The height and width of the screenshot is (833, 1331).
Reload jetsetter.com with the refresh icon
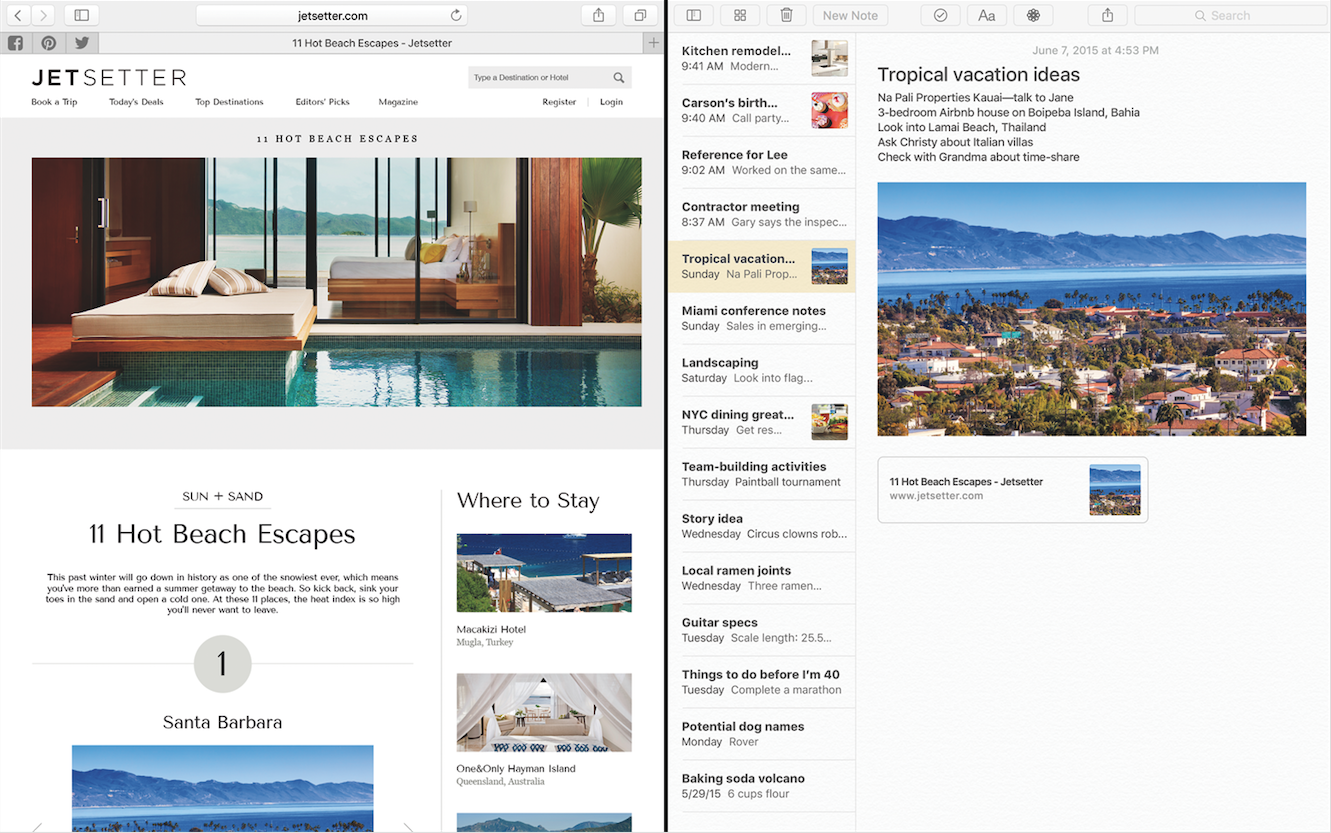coord(456,15)
